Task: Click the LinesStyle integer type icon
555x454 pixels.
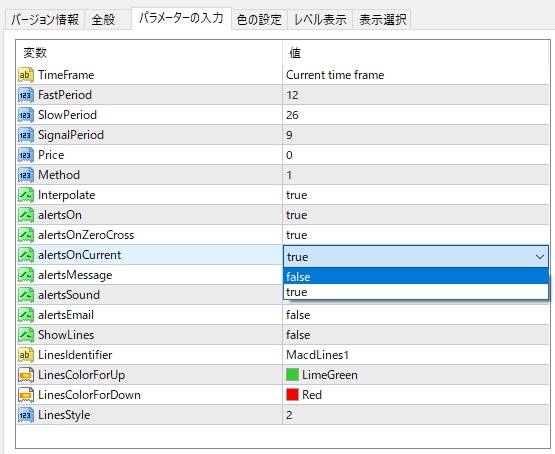Action: [26, 415]
